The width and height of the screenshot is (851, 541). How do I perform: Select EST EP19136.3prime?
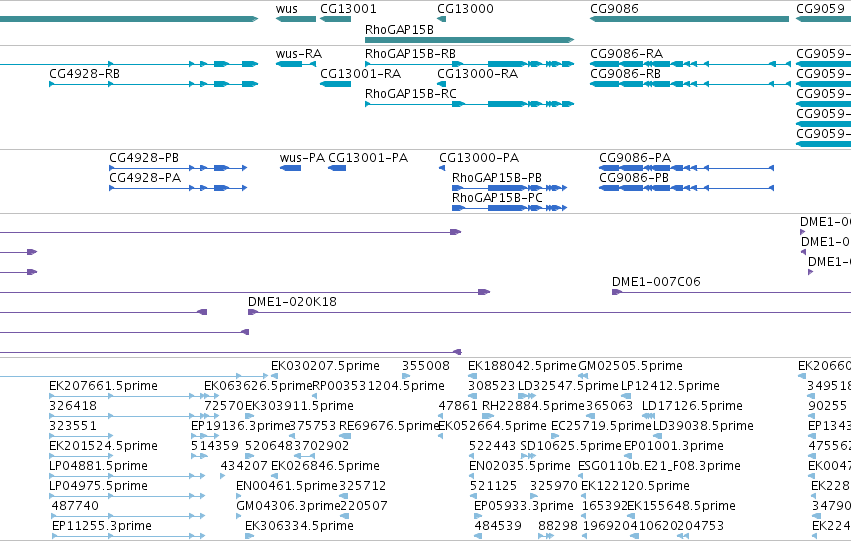[x=242, y=426]
